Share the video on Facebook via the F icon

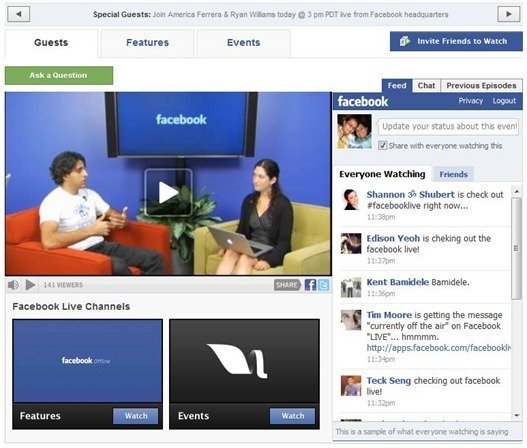tap(310, 285)
